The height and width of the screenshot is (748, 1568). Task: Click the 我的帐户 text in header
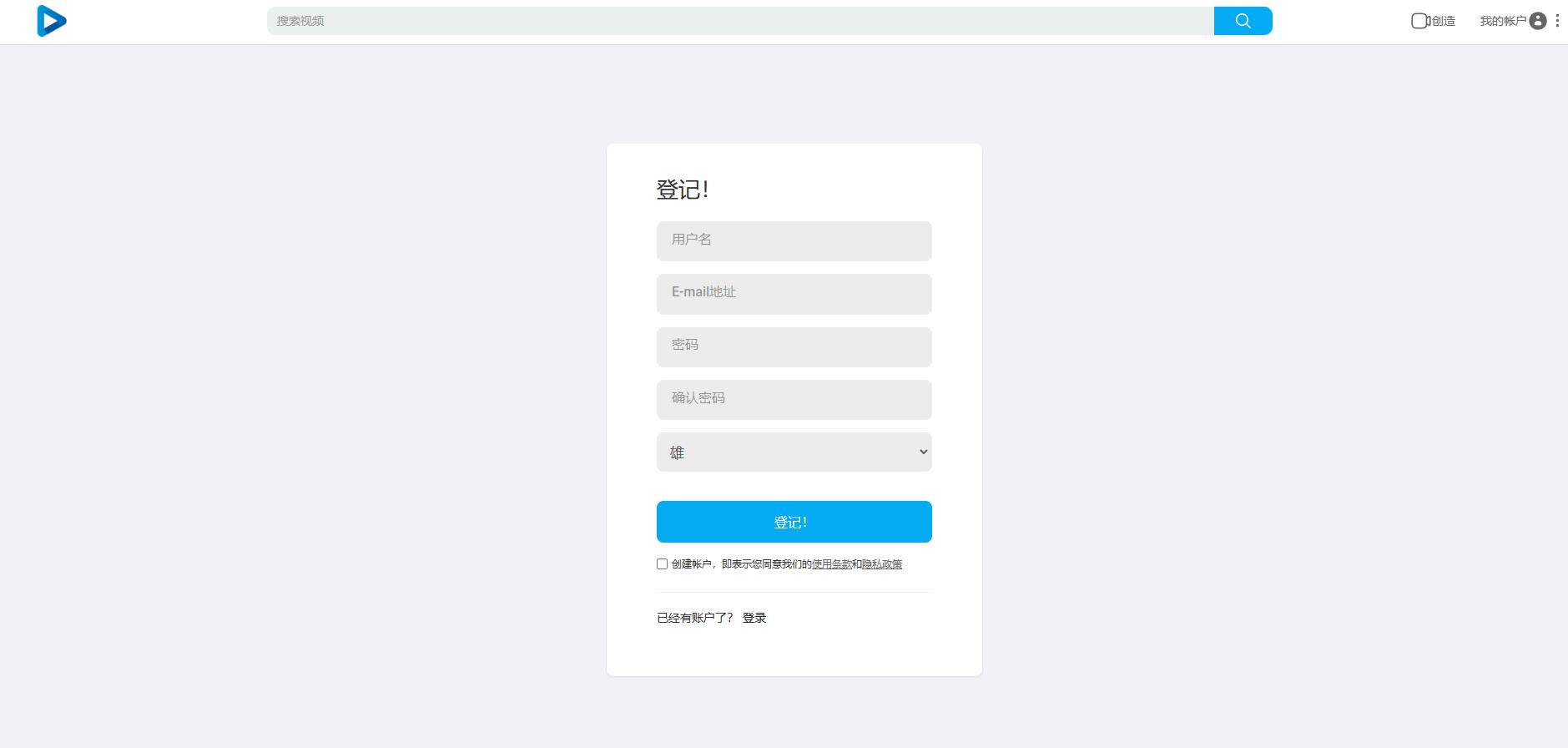click(1503, 21)
